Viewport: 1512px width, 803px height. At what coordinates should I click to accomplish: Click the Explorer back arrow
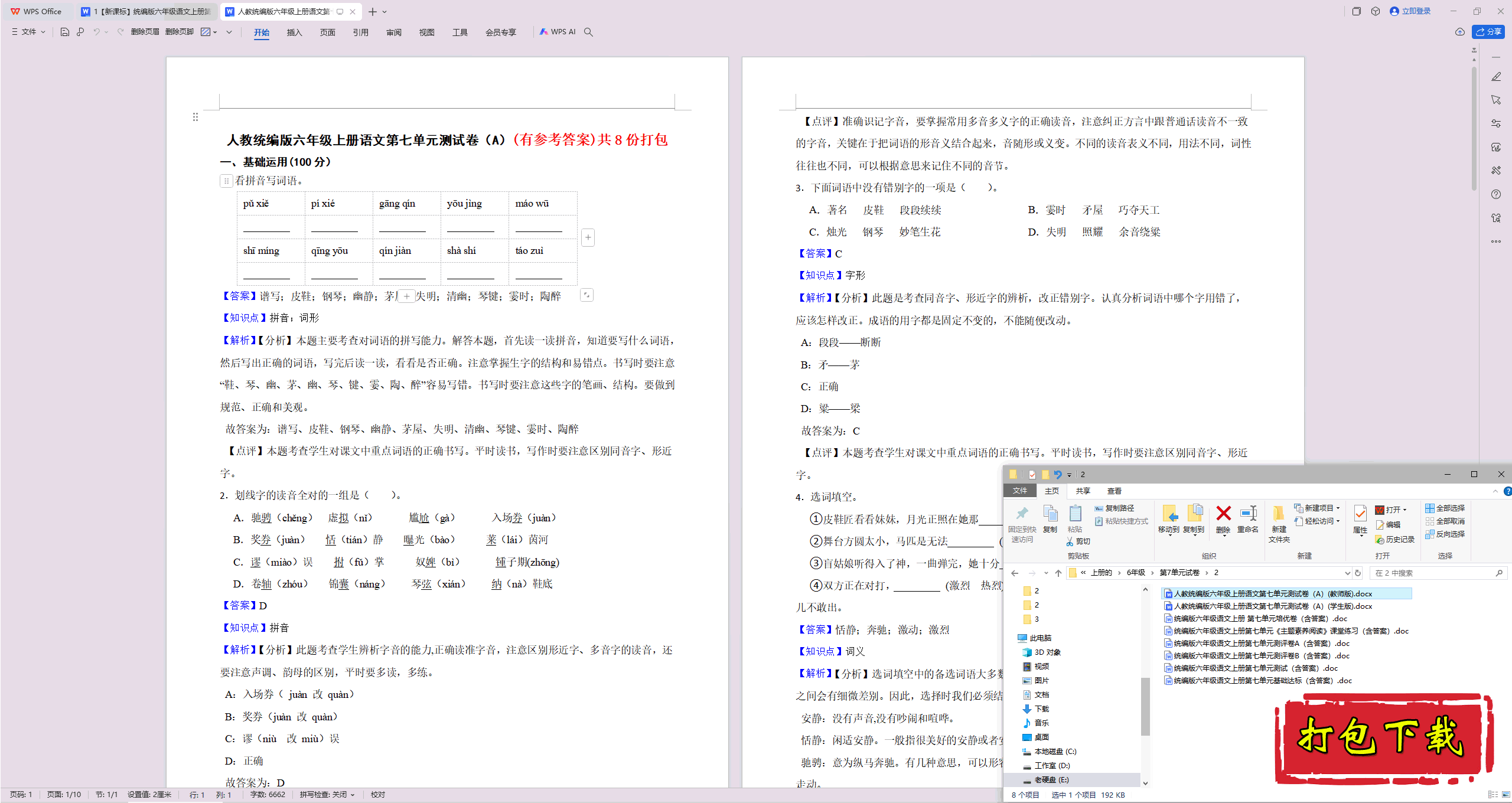coord(1015,573)
